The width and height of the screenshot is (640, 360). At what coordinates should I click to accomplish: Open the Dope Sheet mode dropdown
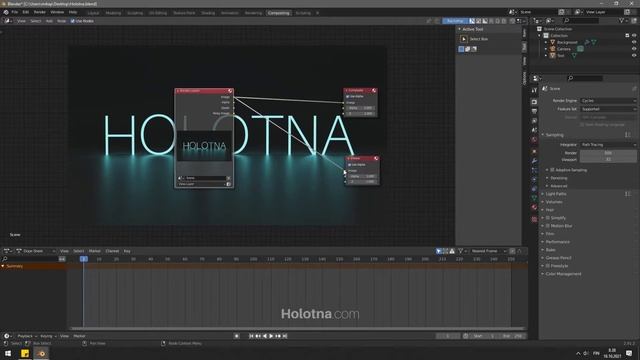[36, 251]
